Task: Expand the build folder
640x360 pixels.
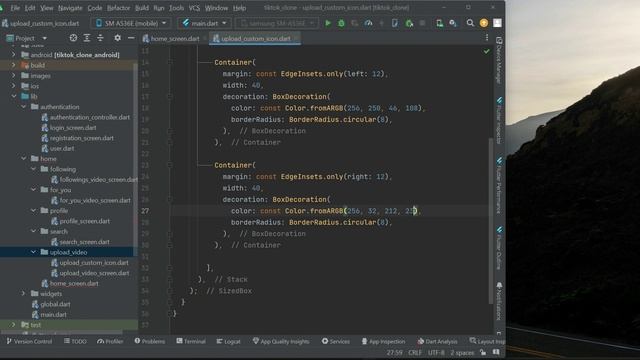Action: point(13,65)
